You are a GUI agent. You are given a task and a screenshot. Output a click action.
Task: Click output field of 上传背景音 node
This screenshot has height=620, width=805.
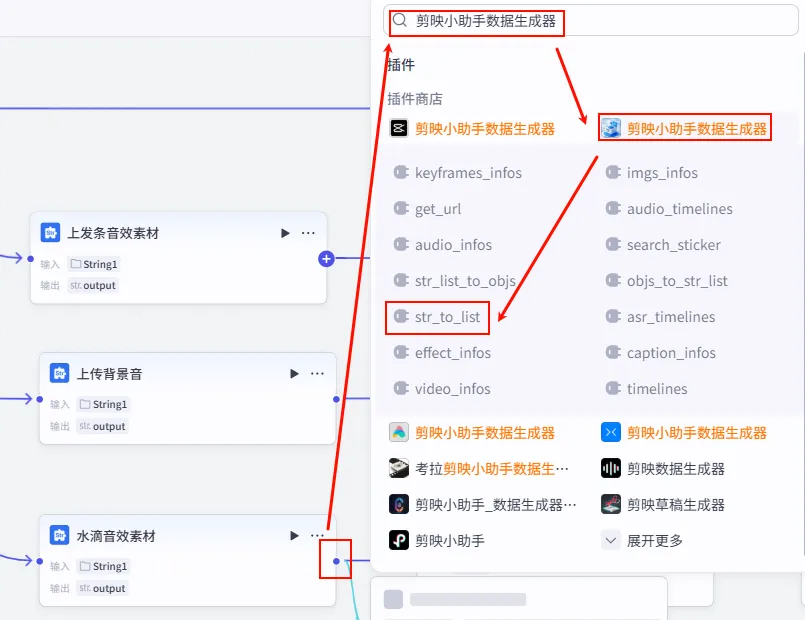coord(102,427)
